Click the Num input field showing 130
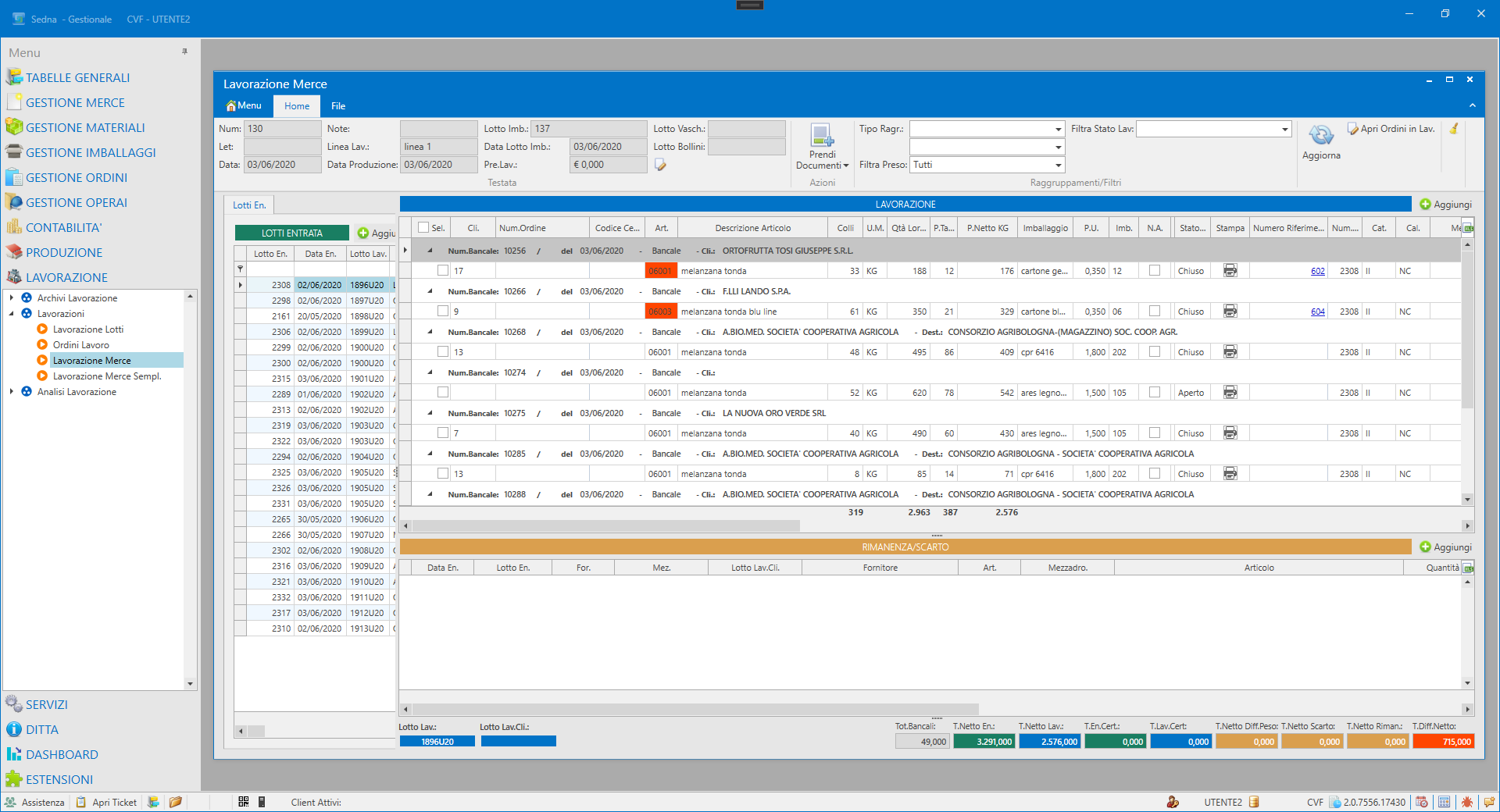Viewport: 1500px width, 812px height. pyautogui.click(x=282, y=129)
